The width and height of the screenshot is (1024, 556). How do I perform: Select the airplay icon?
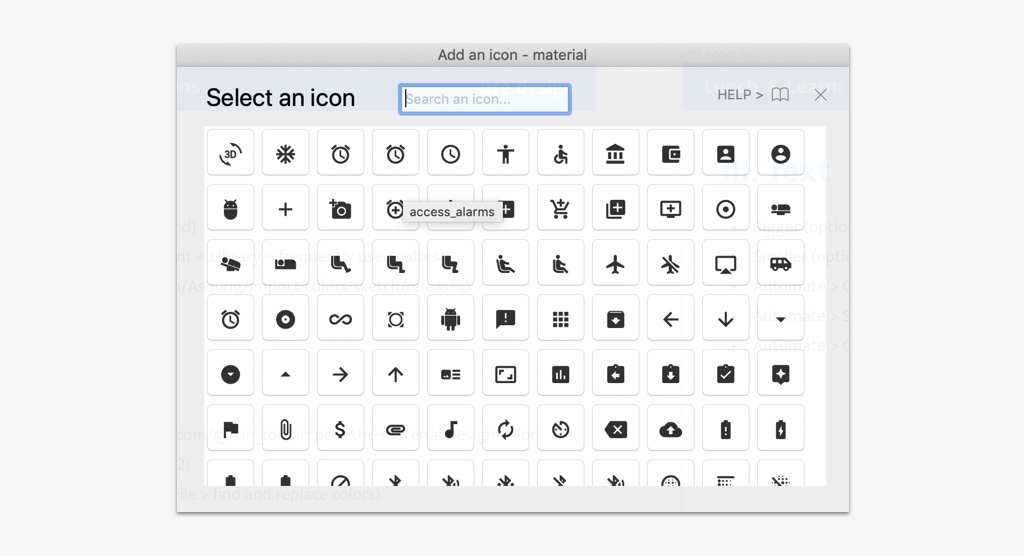point(726,264)
